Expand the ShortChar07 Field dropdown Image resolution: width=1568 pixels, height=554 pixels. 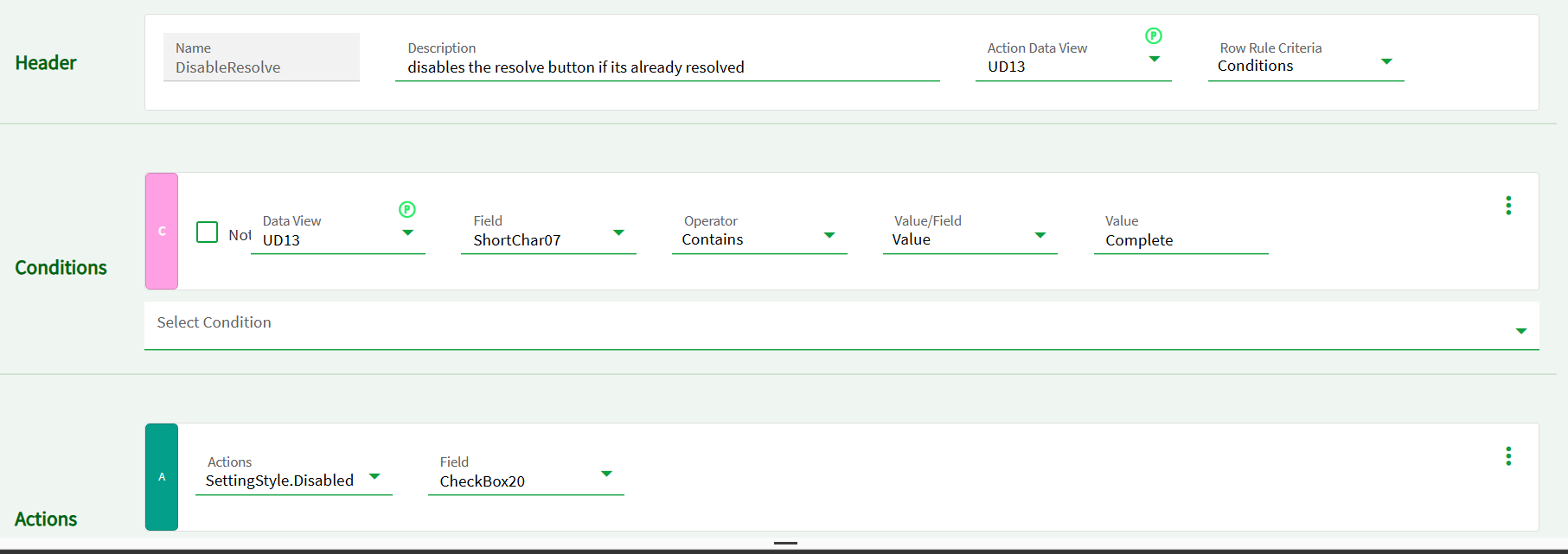click(618, 233)
